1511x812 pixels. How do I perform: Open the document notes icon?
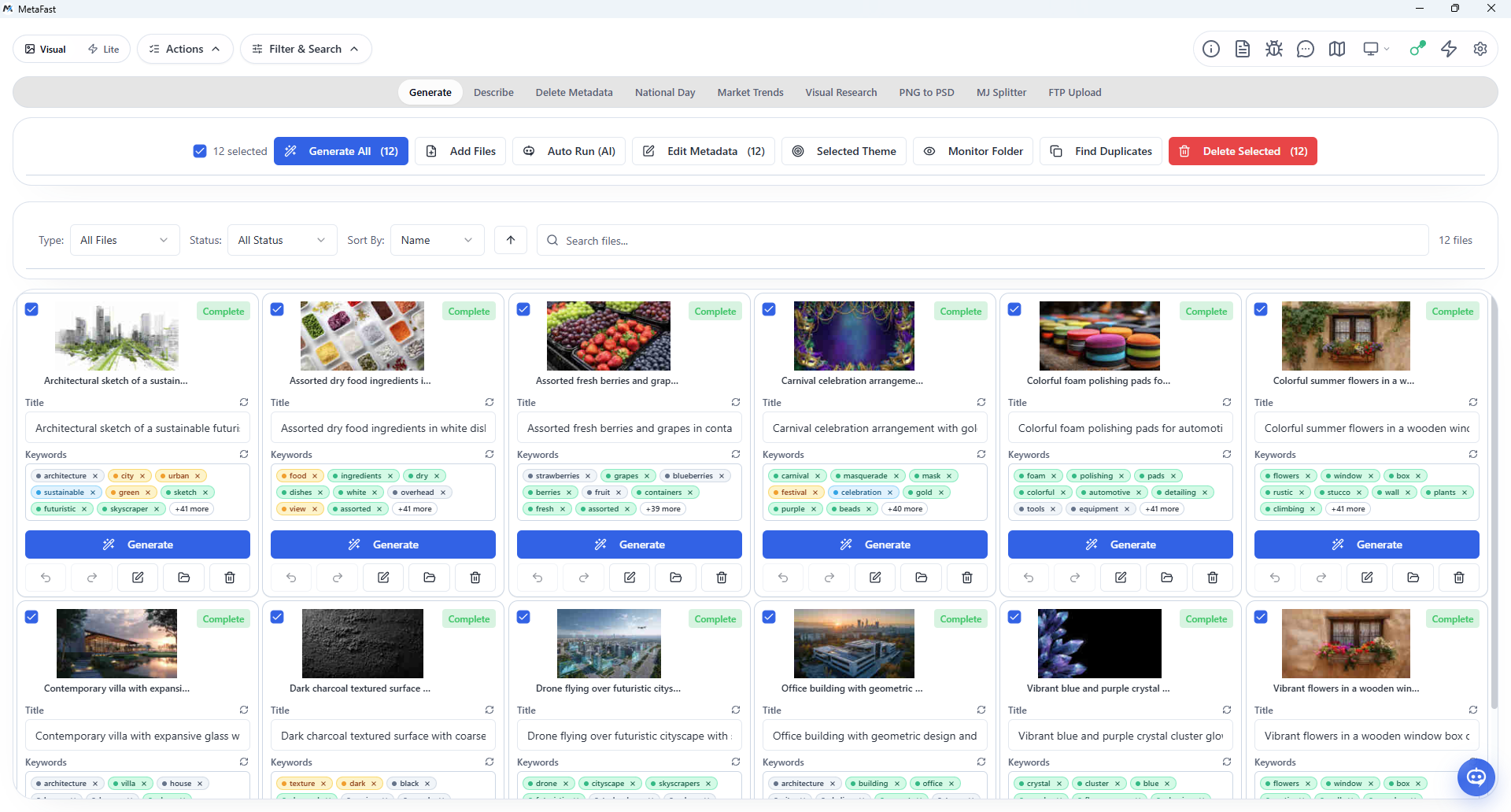1243,49
